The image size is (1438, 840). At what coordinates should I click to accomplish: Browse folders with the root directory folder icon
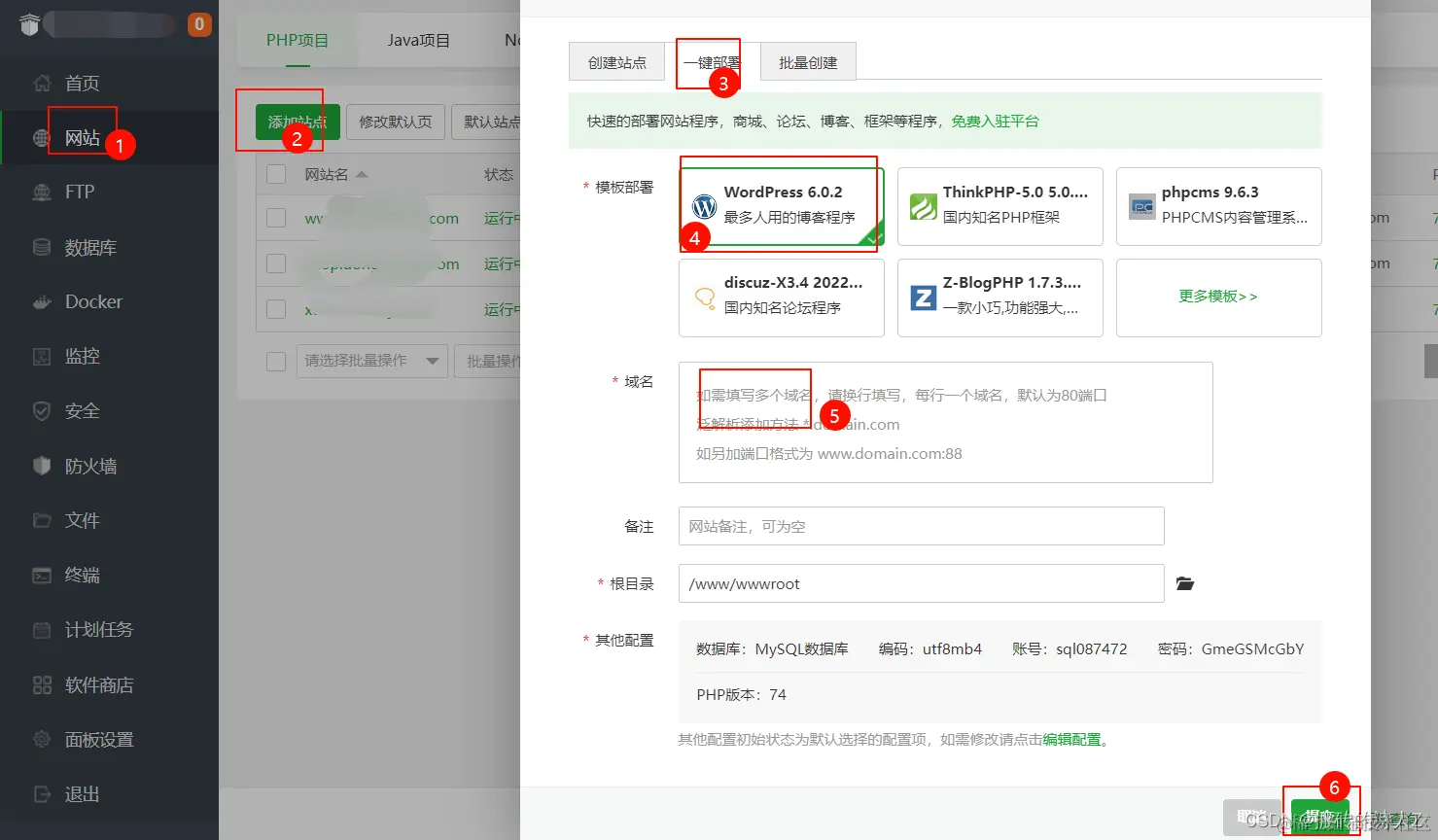(x=1183, y=583)
